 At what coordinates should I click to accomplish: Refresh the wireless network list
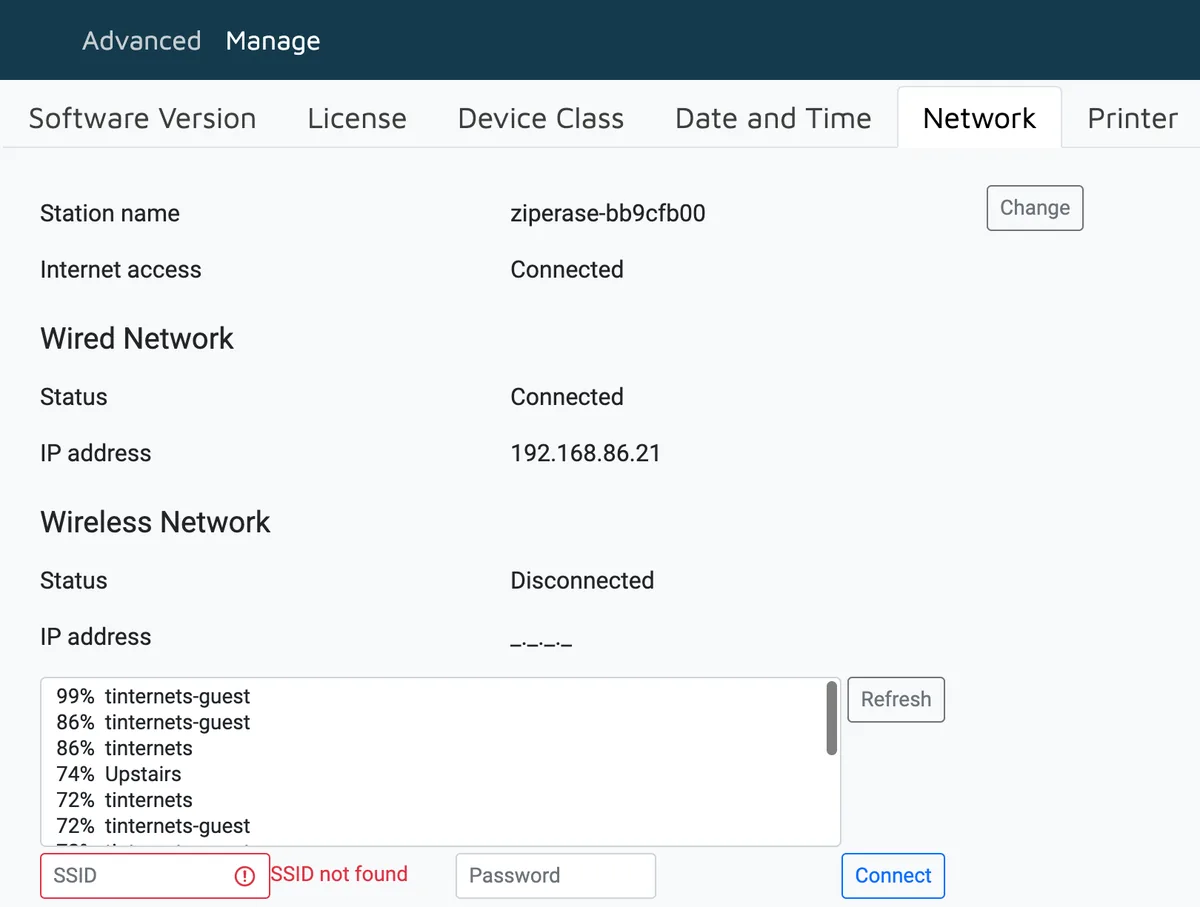pyautogui.click(x=896, y=699)
